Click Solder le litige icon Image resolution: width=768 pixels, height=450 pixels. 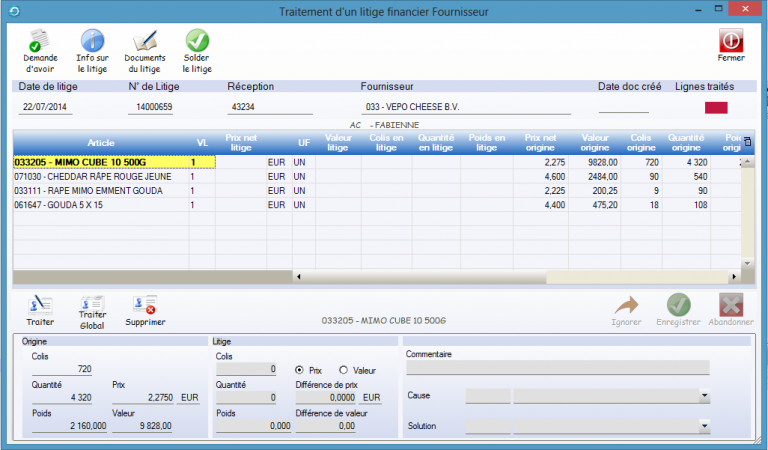(197, 42)
